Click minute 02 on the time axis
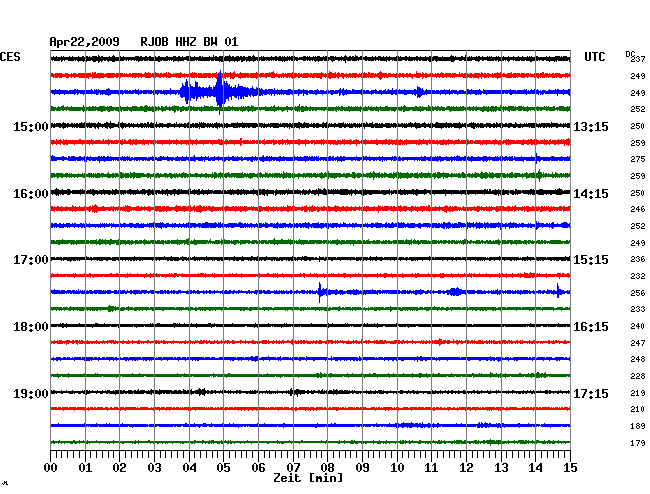The height and width of the screenshot is (494, 650). pos(119,468)
